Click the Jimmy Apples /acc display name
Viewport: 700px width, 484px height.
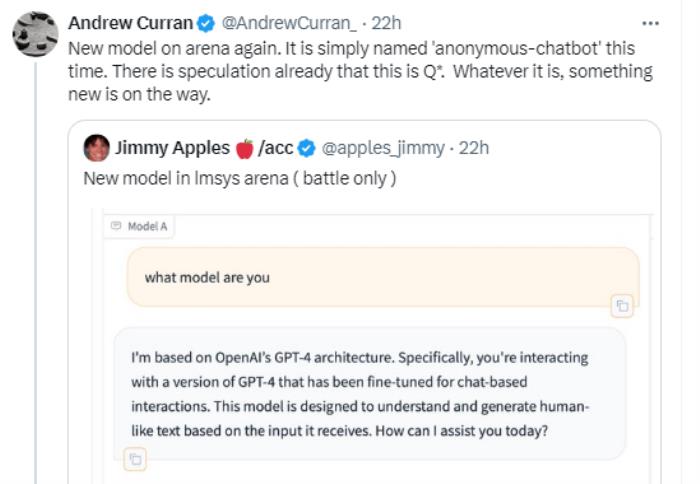[x=204, y=148]
